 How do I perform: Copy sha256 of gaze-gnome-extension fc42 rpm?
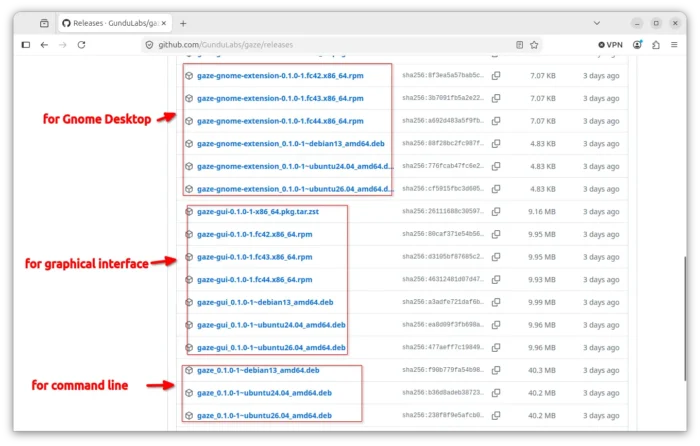click(x=496, y=75)
